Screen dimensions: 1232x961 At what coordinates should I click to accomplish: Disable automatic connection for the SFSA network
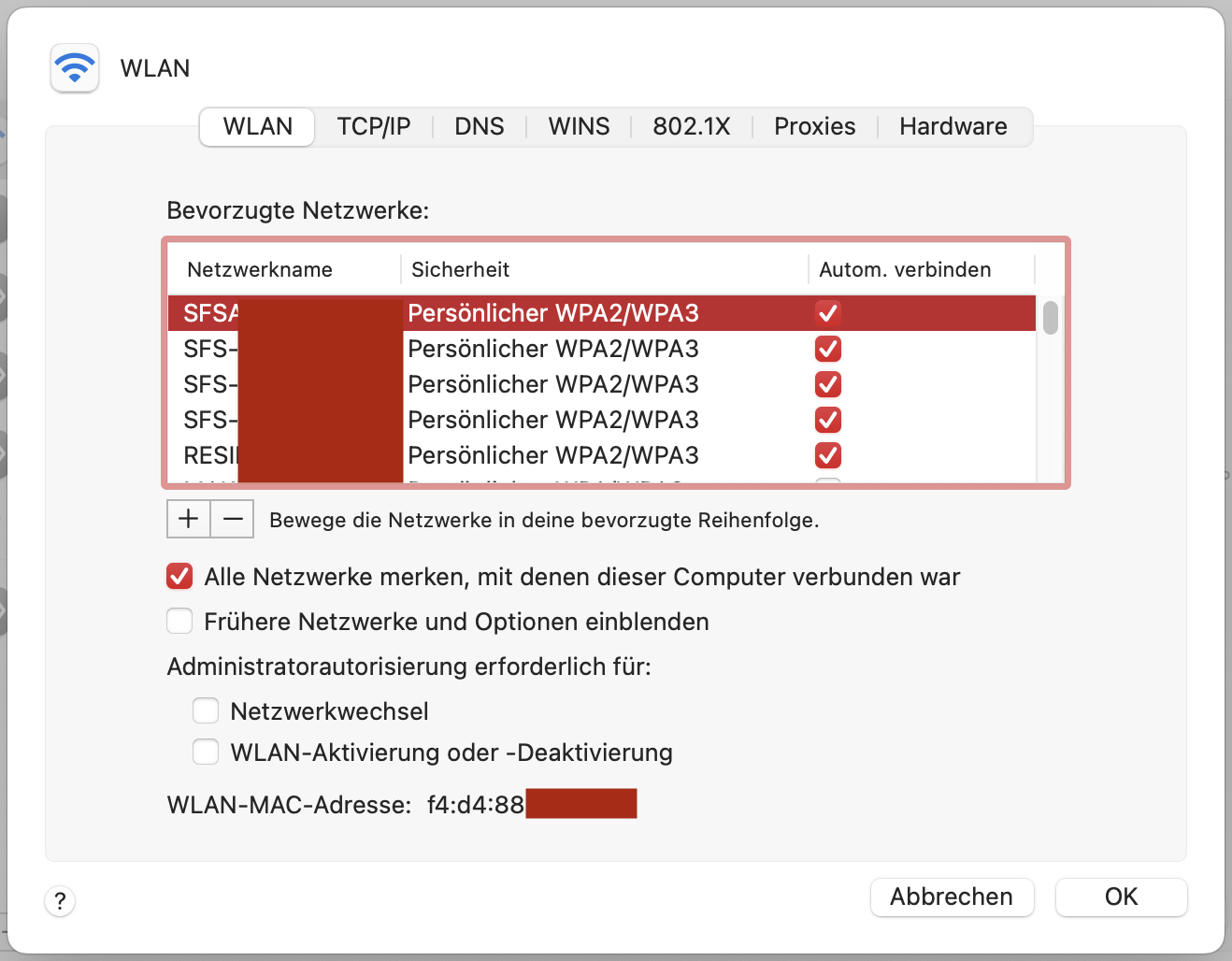pyautogui.click(x=827, y=312)
